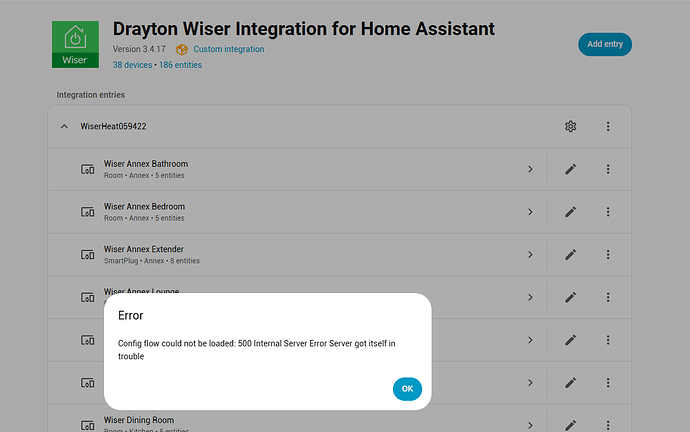
Task: Open Wiser Annex Extender chevron
Action: pos(530,255)
